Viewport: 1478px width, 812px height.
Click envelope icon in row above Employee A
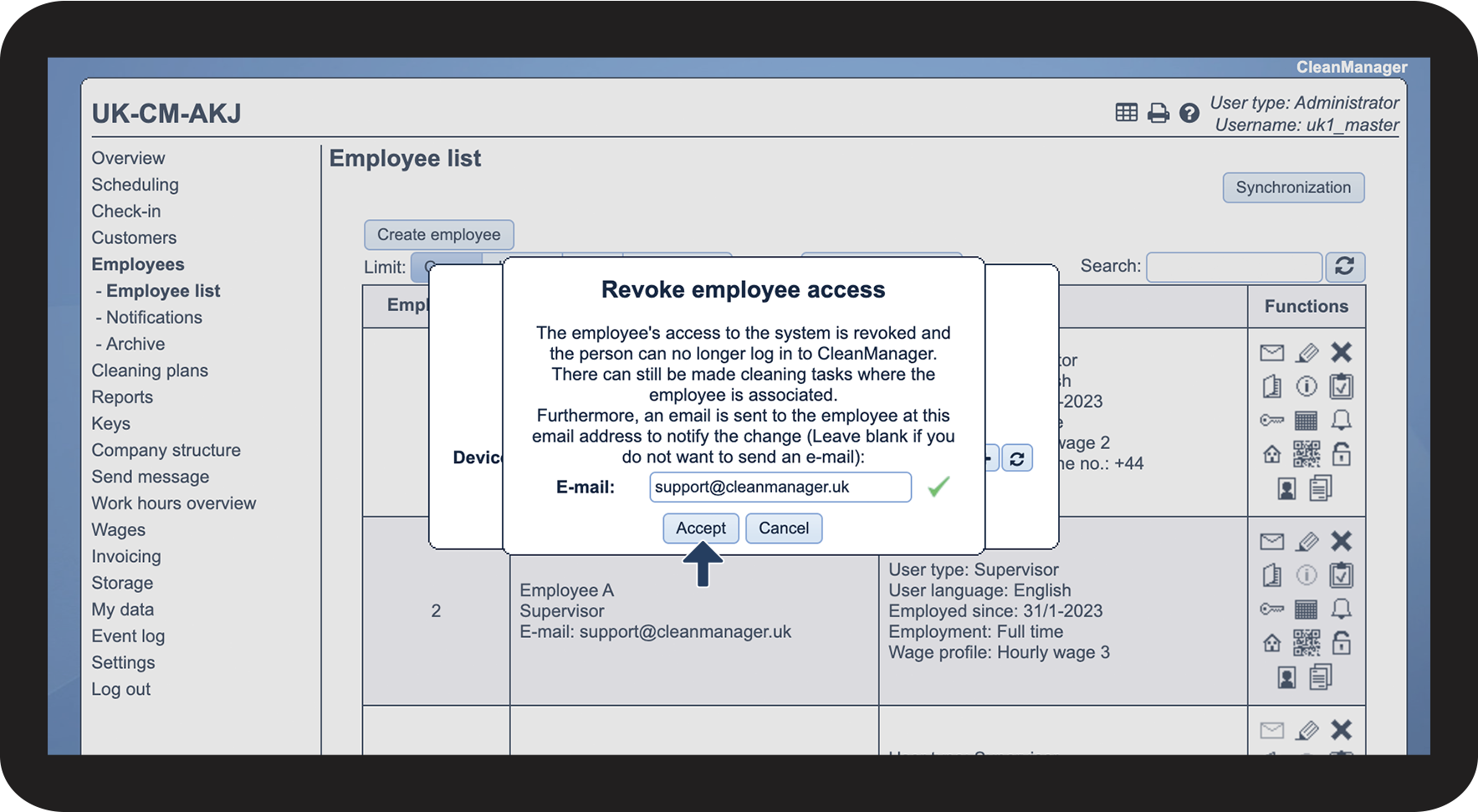(x=1271, y=353)
